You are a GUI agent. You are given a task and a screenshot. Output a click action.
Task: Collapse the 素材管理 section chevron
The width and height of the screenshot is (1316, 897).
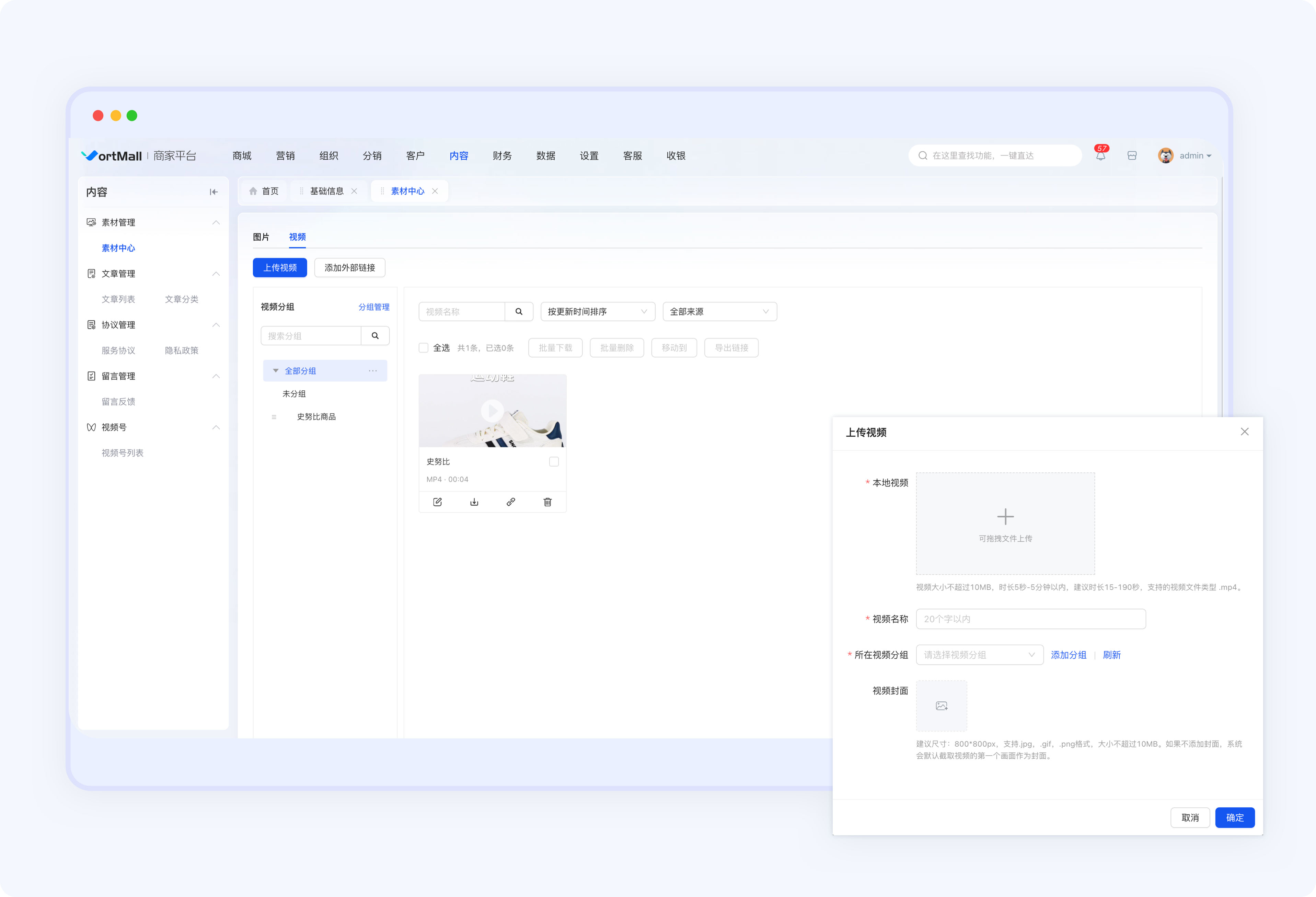(216, 222)
